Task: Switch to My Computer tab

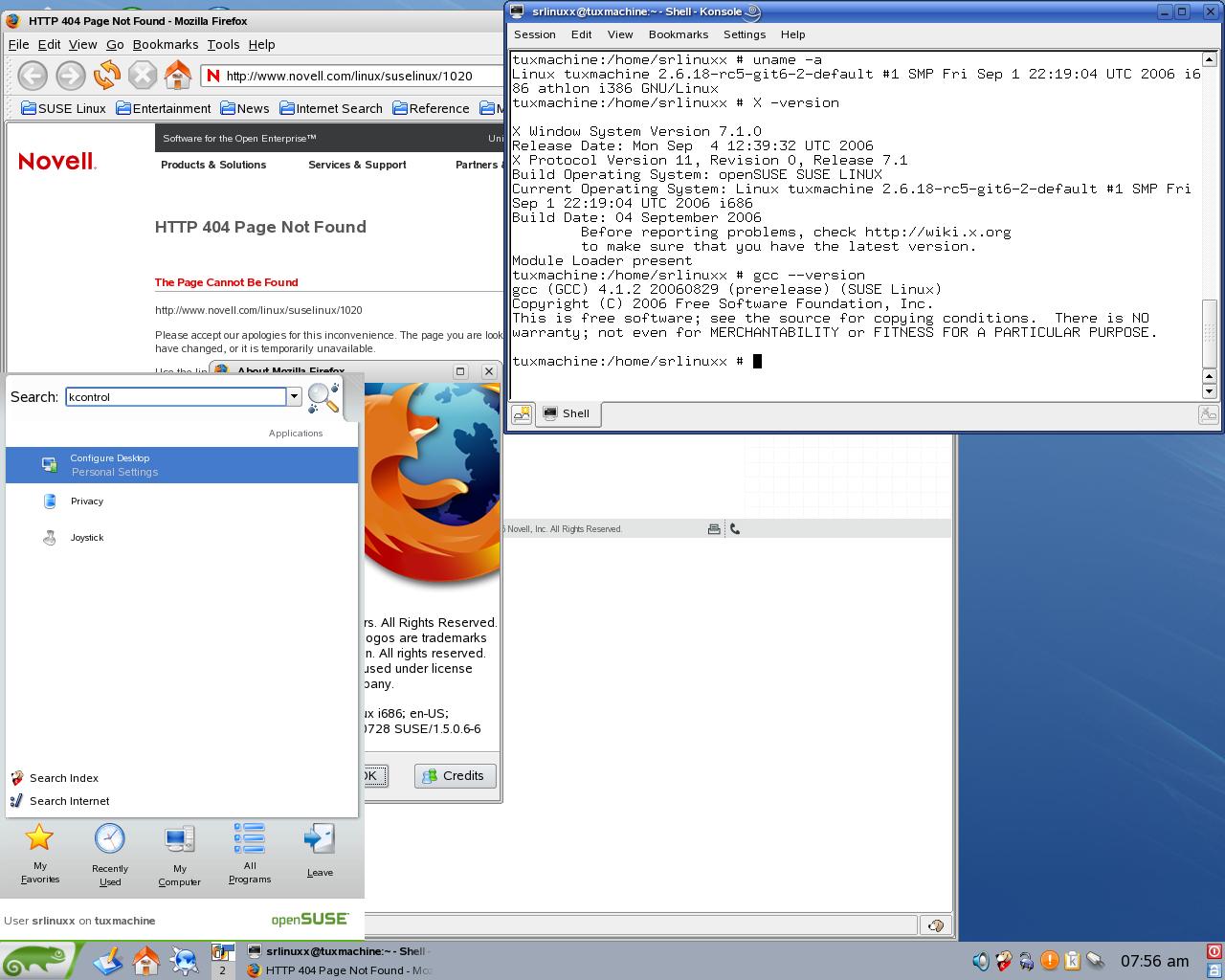Action: point(180,854)
